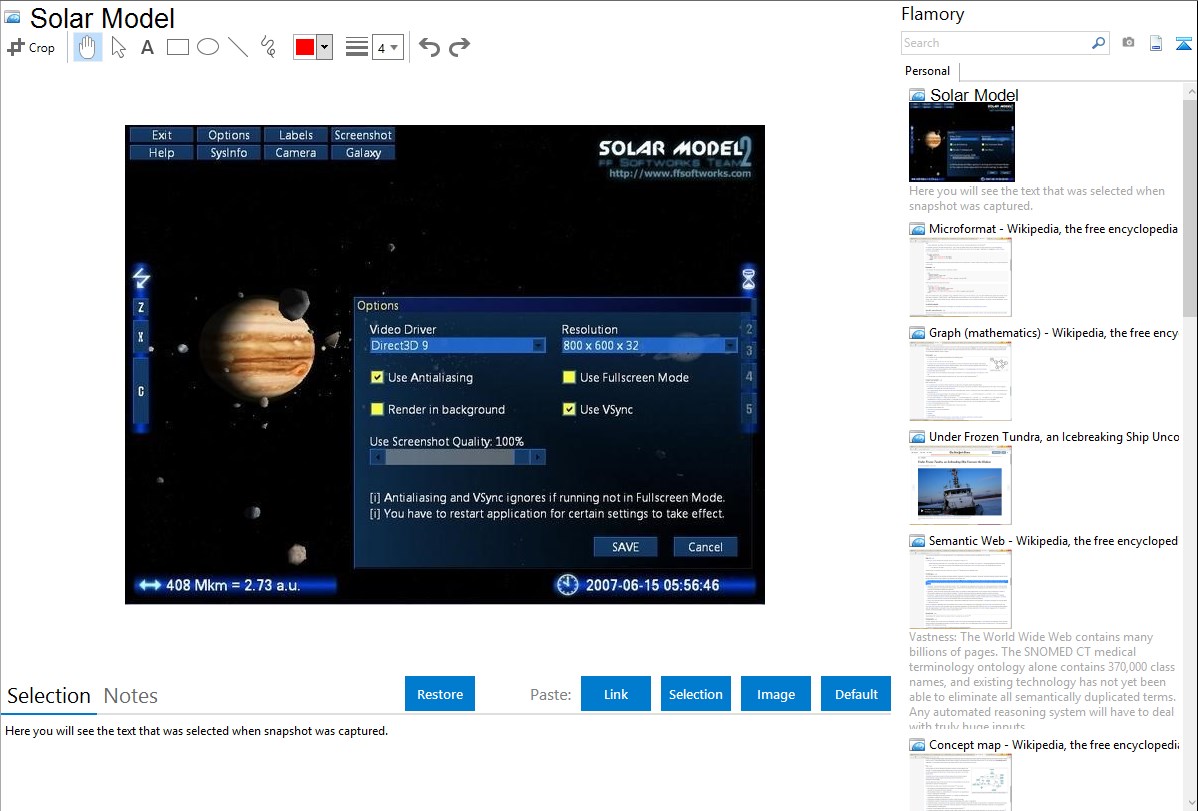
Task: Choose the text annotation tool
Action: [147, 47]
